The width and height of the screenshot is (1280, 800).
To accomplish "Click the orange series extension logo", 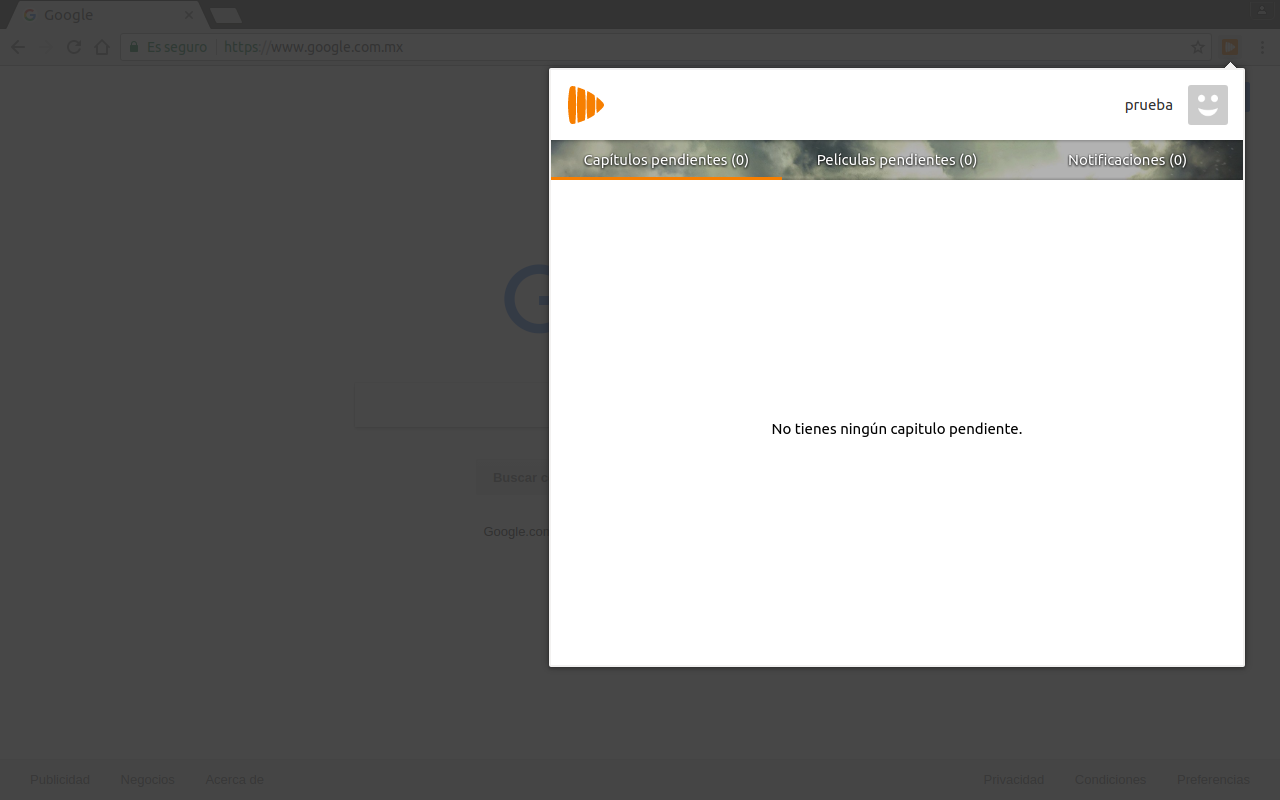I will 585,104.
